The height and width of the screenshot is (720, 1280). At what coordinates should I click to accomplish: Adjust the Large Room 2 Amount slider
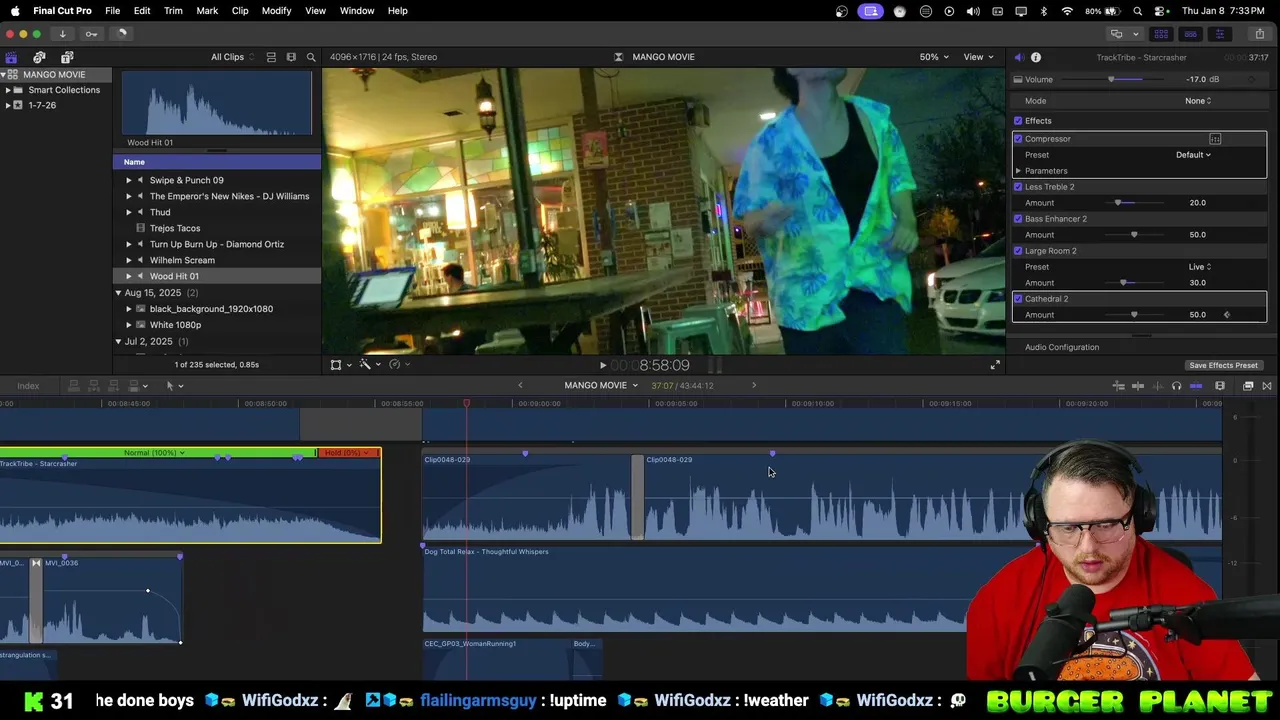[1123, 283]
